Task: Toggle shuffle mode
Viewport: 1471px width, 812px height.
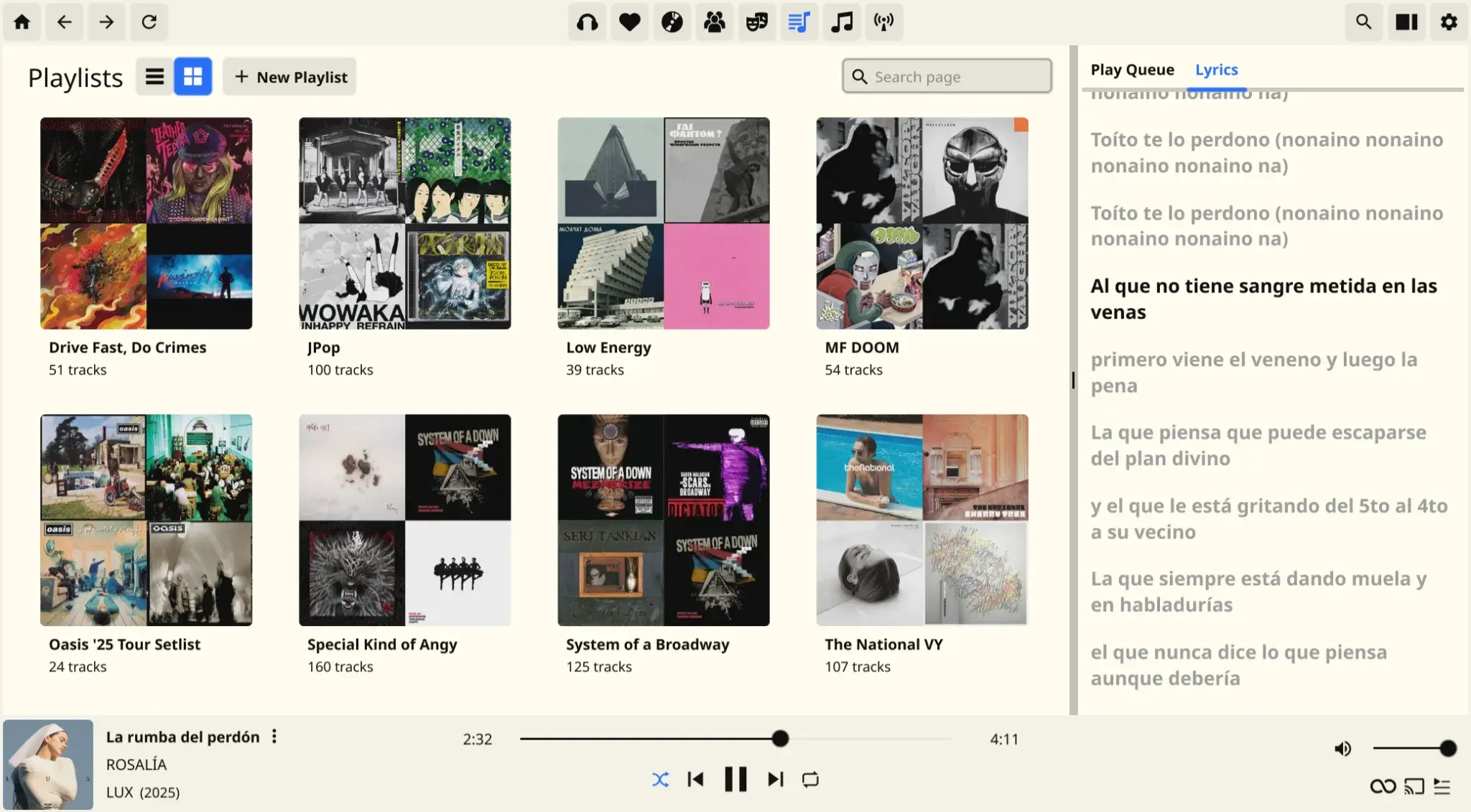Action: pos(660,780)
